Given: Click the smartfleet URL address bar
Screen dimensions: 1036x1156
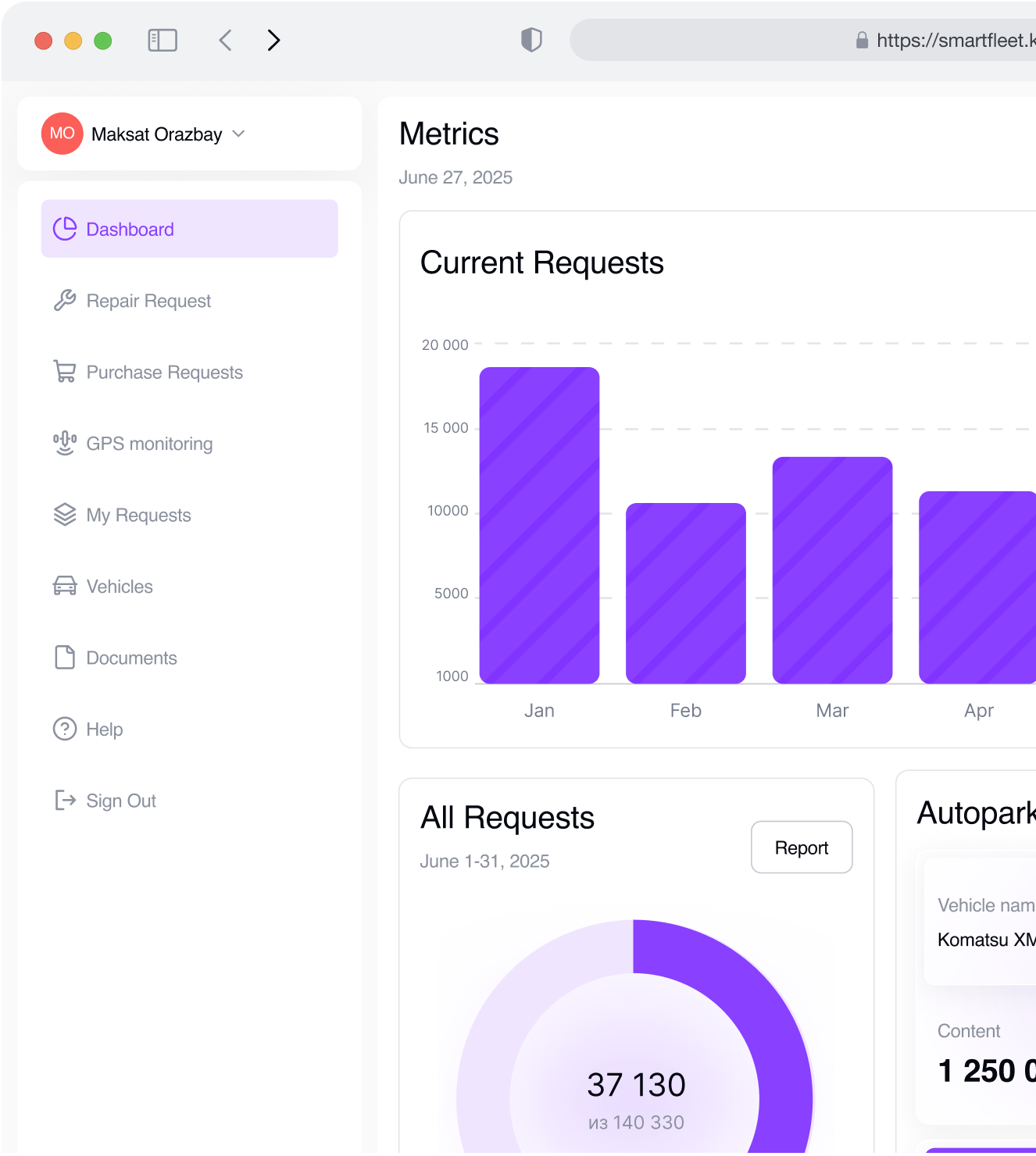Looking at the screenshot, I should (803, 40).
